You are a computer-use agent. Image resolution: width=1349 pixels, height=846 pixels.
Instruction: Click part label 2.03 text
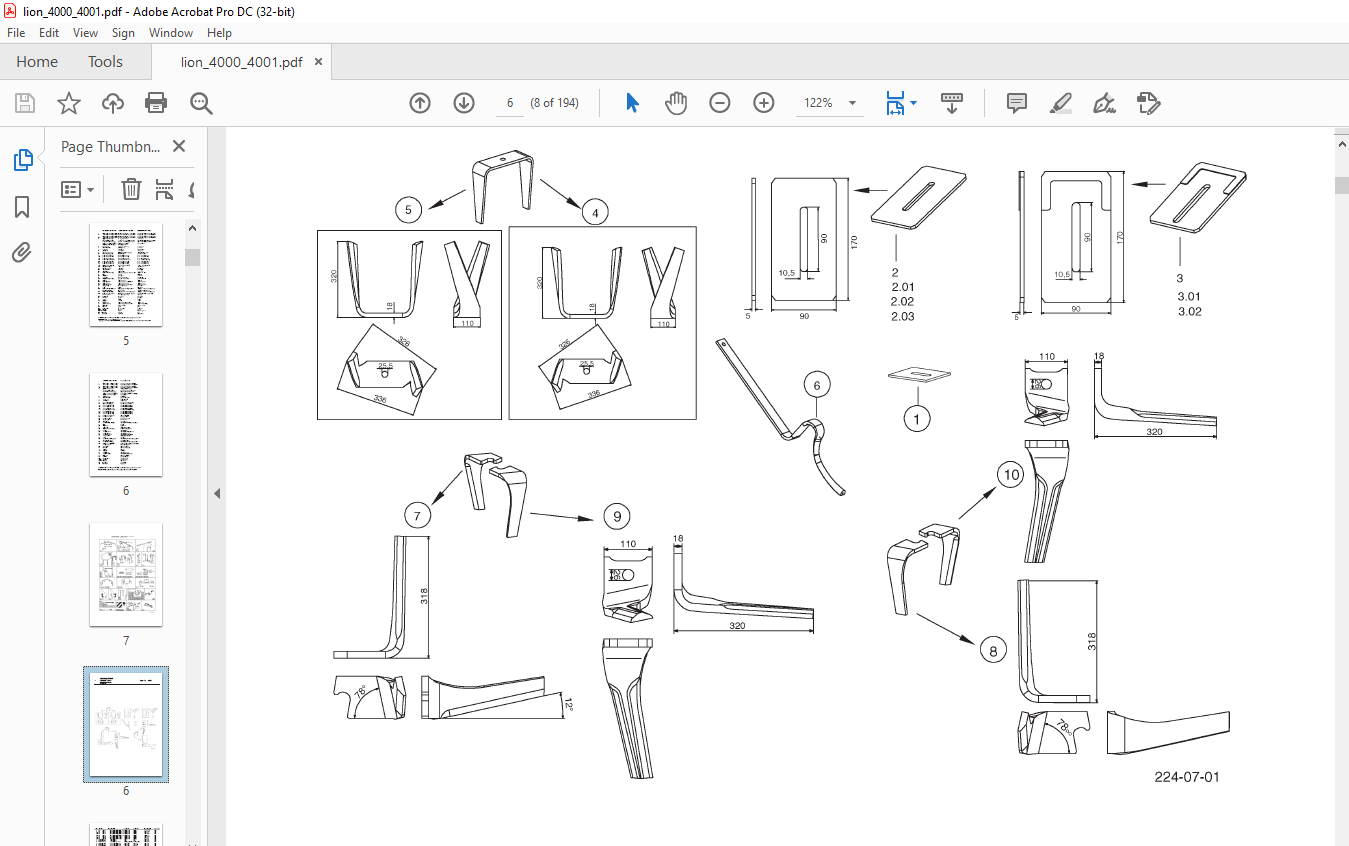point(903,317)
